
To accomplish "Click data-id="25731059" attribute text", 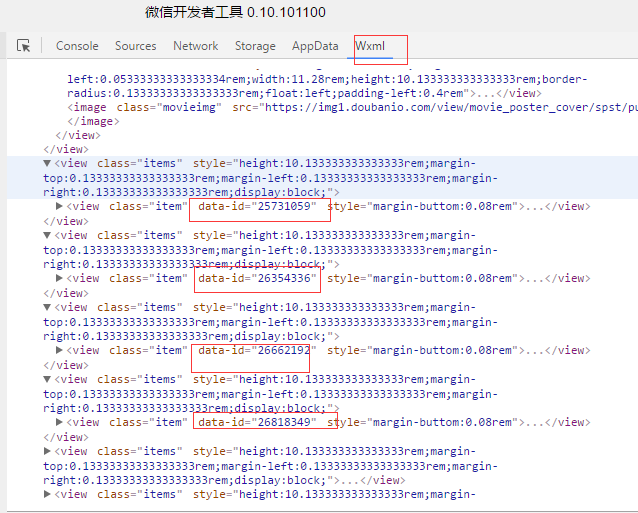I will pos(257,206).
